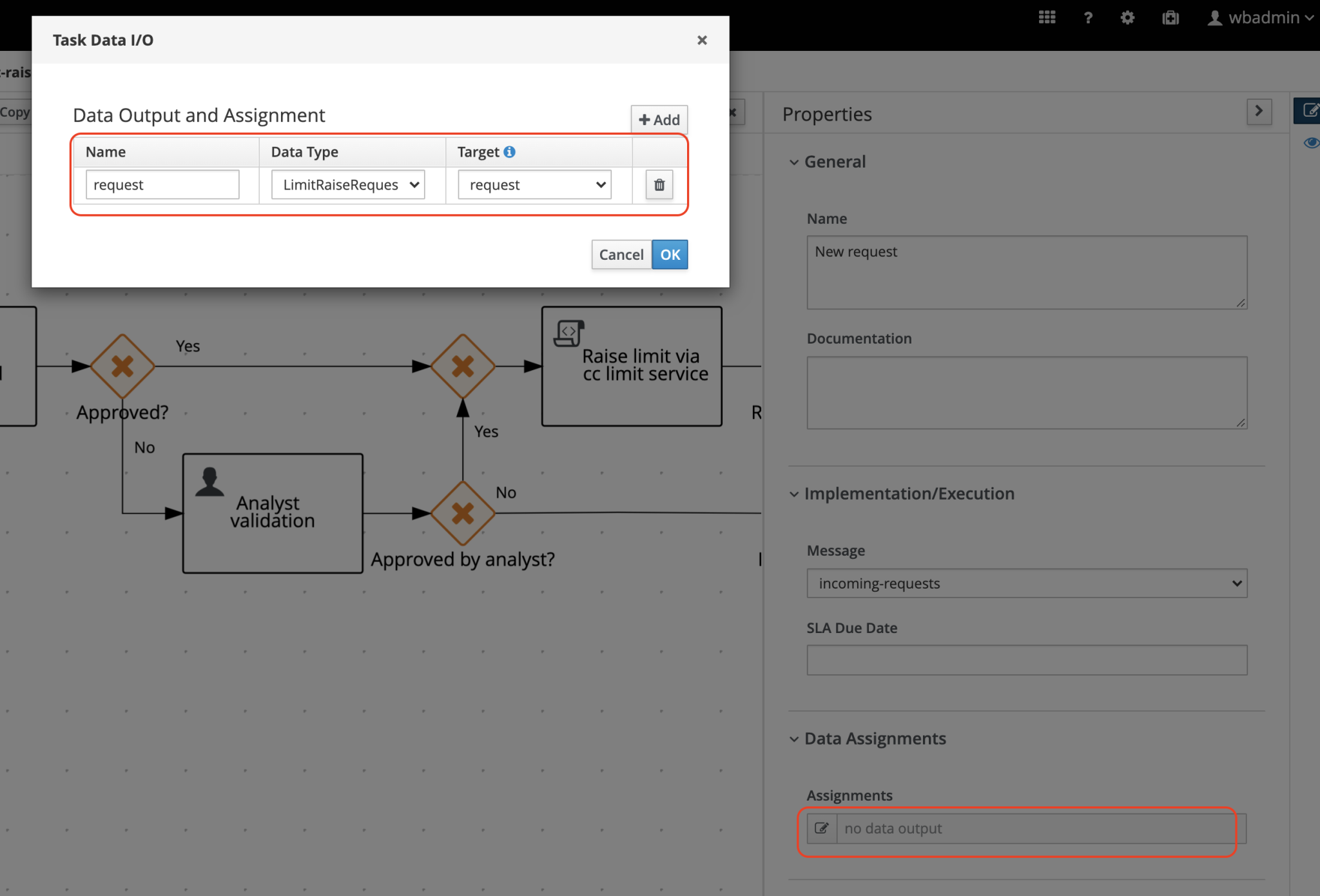Screen dimensions: 1320x896
Task: Click the No label by analyst gateway
Action: click(x=506, y=492)
